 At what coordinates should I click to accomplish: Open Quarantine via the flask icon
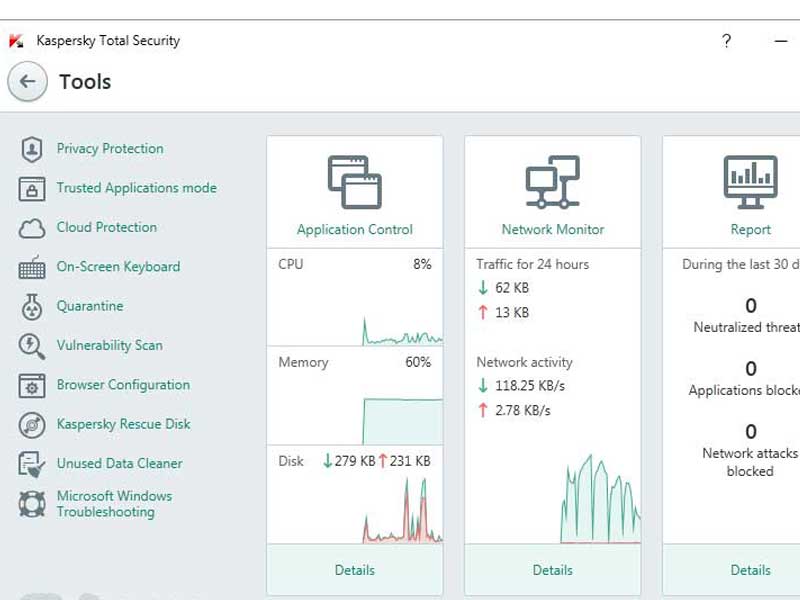(x=32, y=306)
